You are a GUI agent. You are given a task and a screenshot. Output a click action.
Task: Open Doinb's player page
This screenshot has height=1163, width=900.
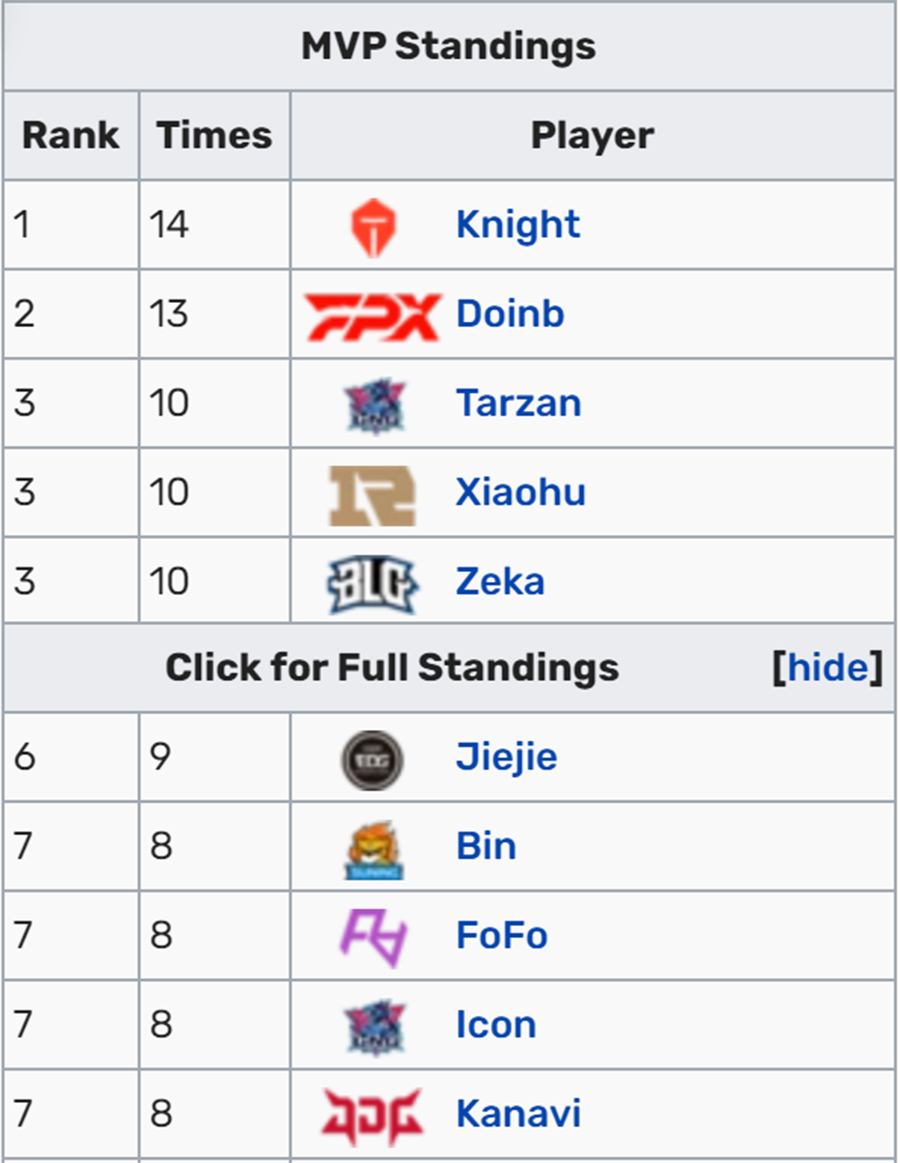[510, 314]
